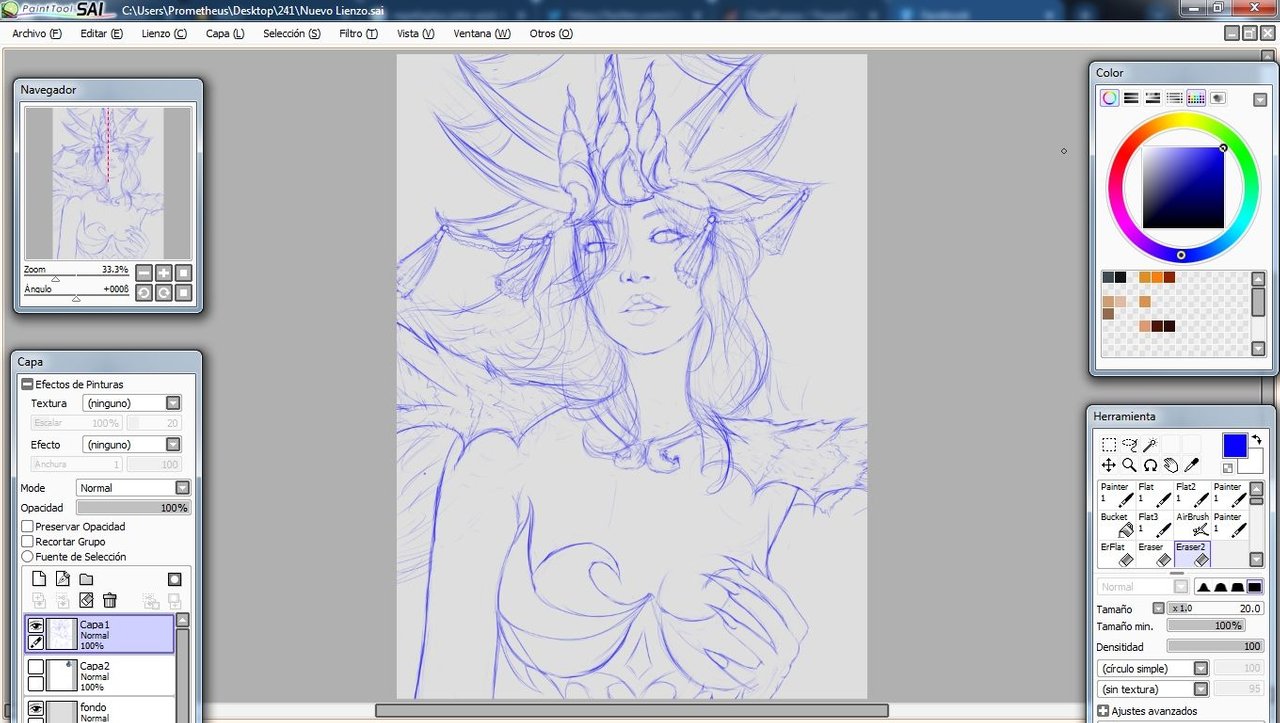
Task: Select the Rotate canvas tool
Action: click(x=1150, y=465)
